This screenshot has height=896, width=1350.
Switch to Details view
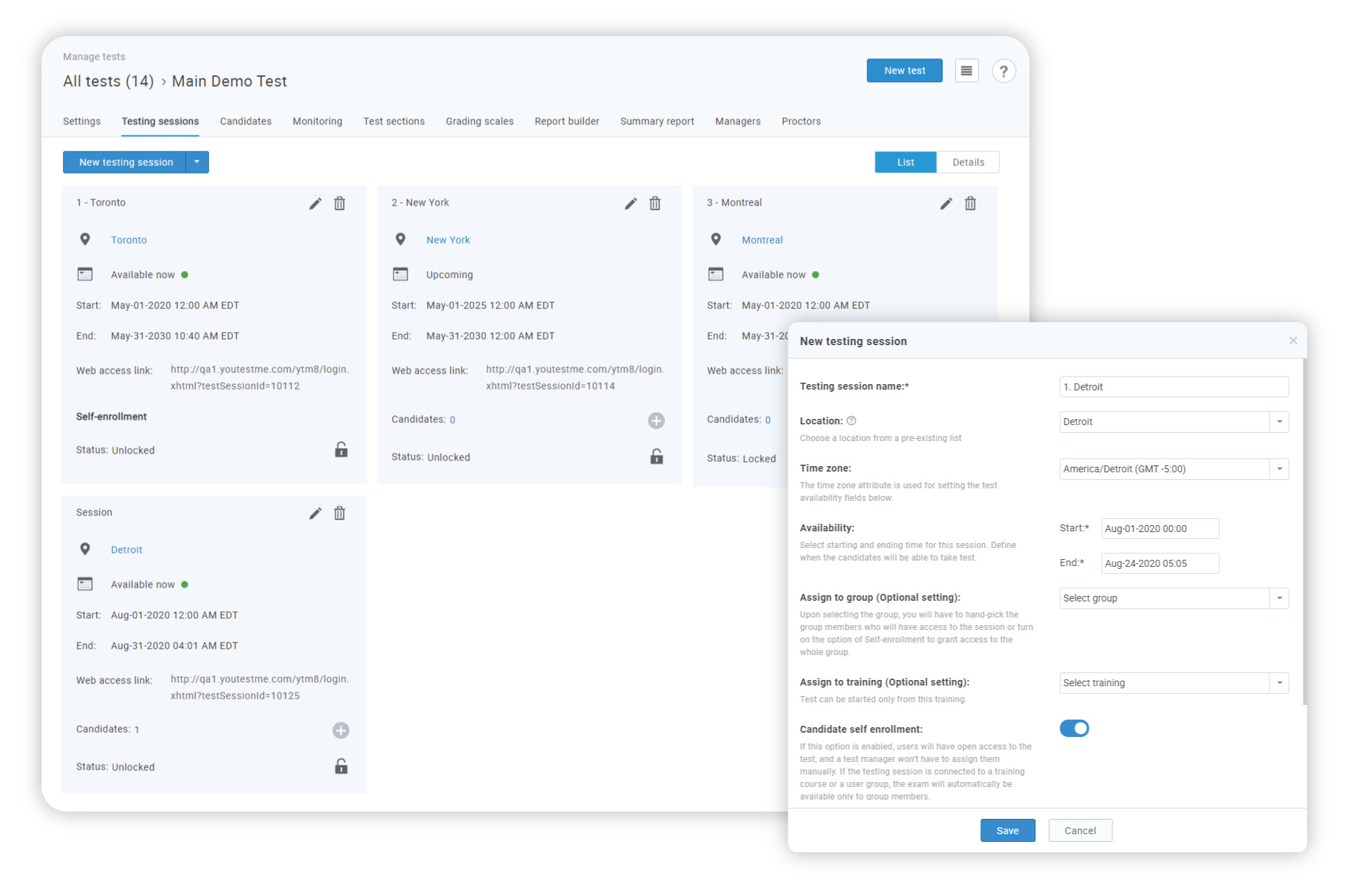[x=968, y=163]
